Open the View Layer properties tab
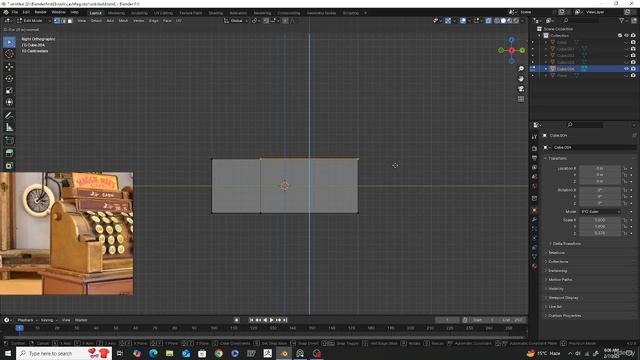The width and height of the screenshot is (640, 360). (534, 167)
